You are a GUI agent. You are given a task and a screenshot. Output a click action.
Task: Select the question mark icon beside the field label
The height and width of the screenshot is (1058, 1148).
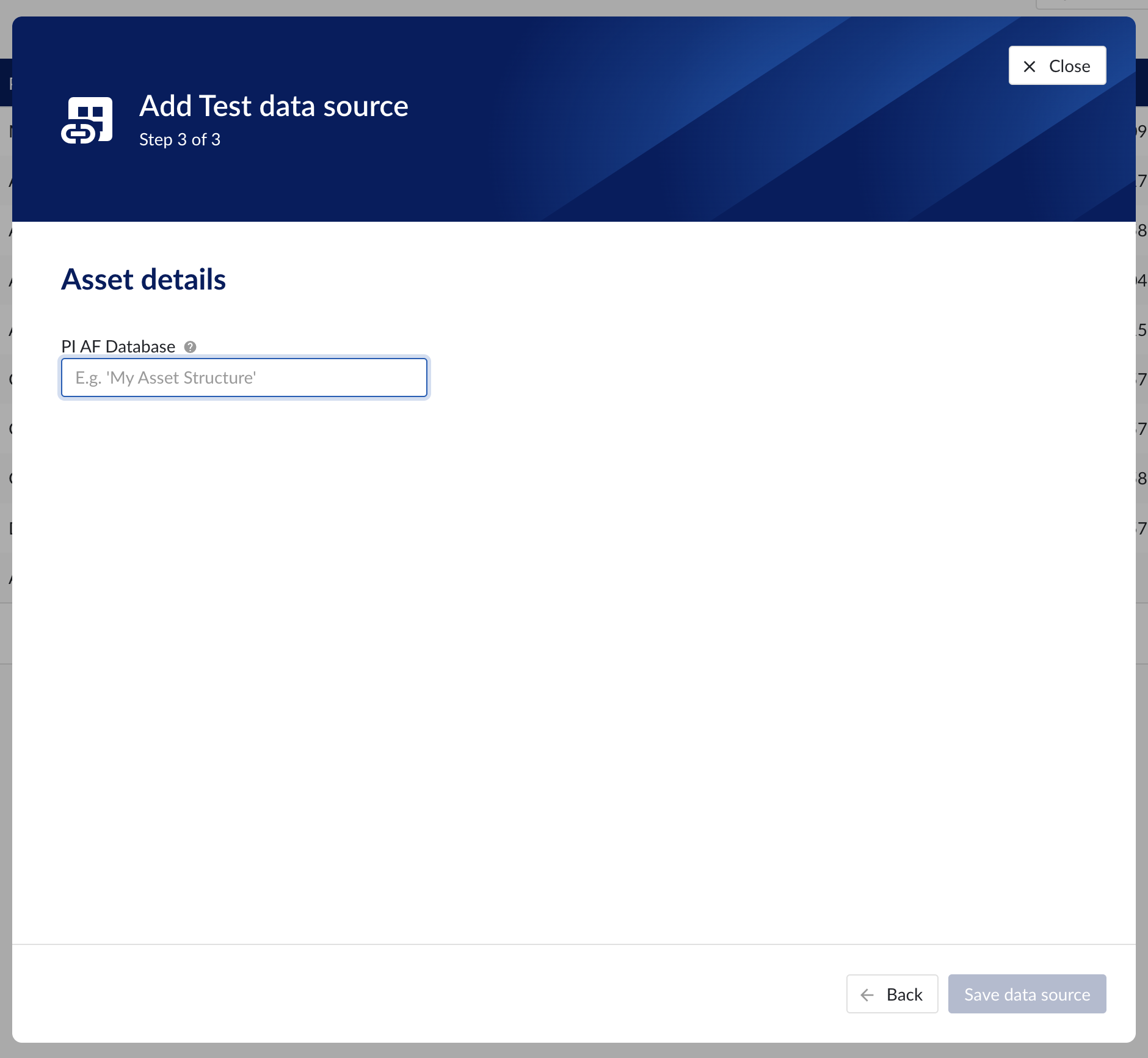pos(190,346)
